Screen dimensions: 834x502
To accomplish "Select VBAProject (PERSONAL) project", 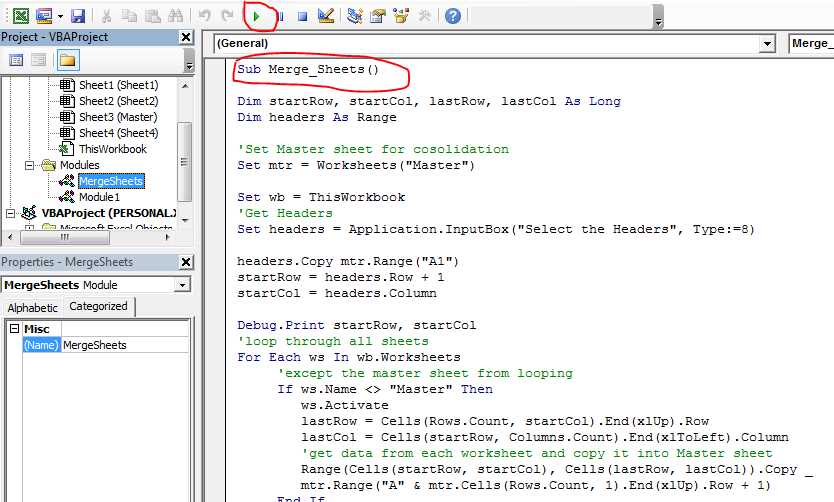I will (x=109, y=213).
